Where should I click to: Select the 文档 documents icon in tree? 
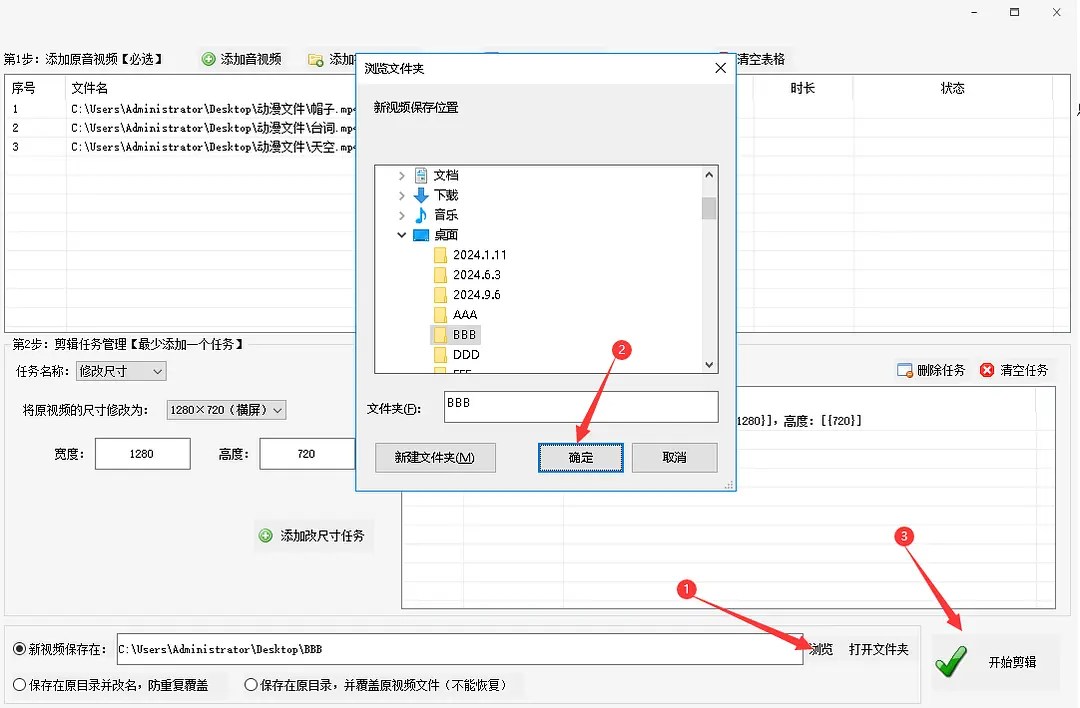[x=421, y=176]
